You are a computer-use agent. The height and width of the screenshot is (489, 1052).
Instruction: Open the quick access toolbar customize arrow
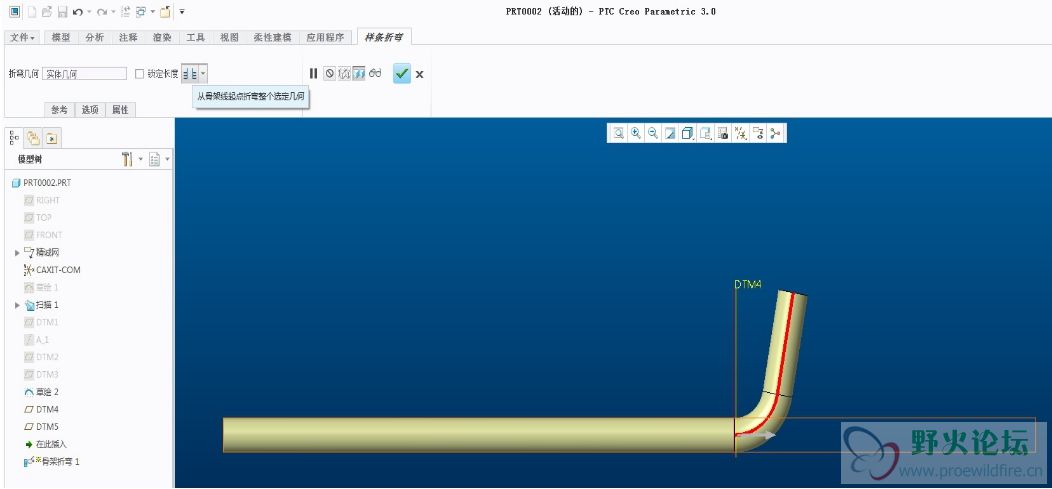point(182,12)
